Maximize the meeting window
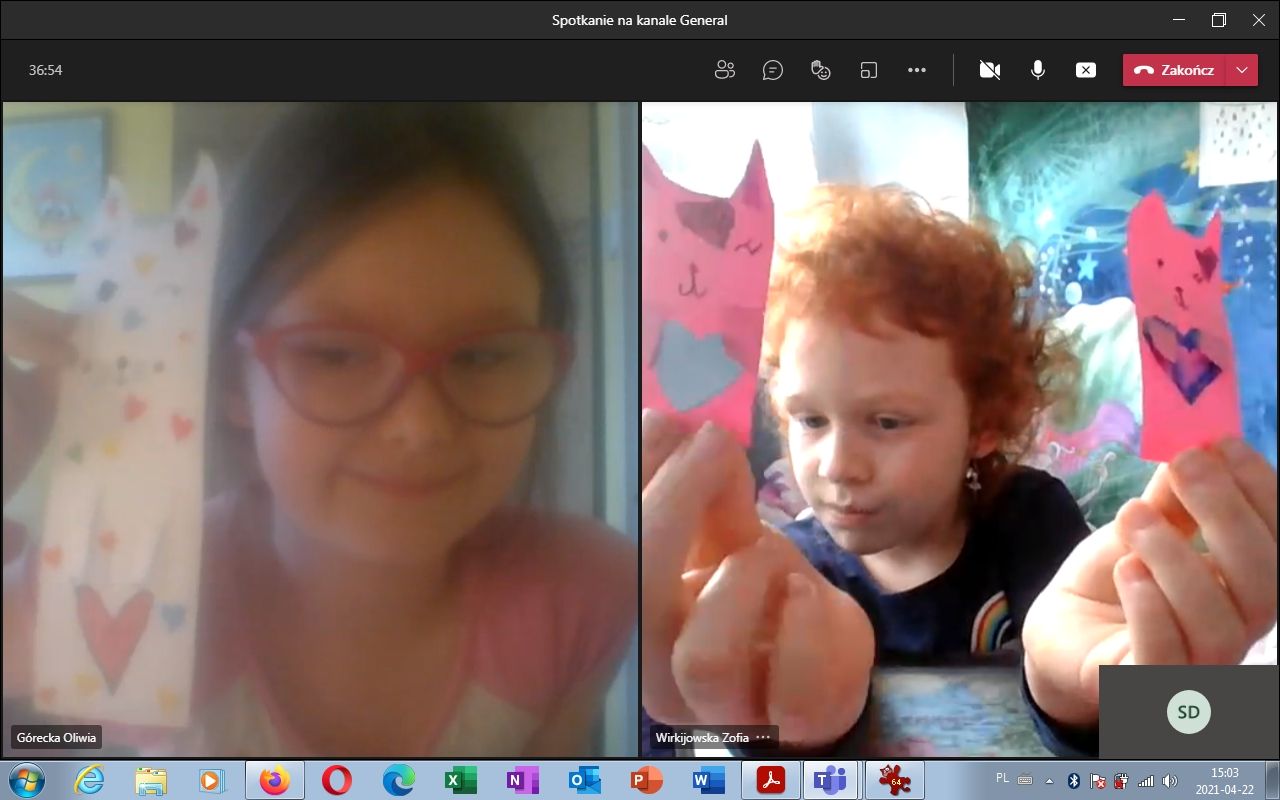The height and width of the screenshot is (800, 1280). (x=1218, y=20)
